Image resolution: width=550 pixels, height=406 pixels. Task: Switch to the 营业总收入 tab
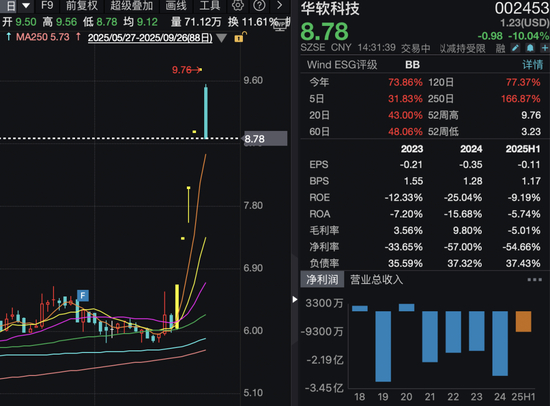coord(376,280)
